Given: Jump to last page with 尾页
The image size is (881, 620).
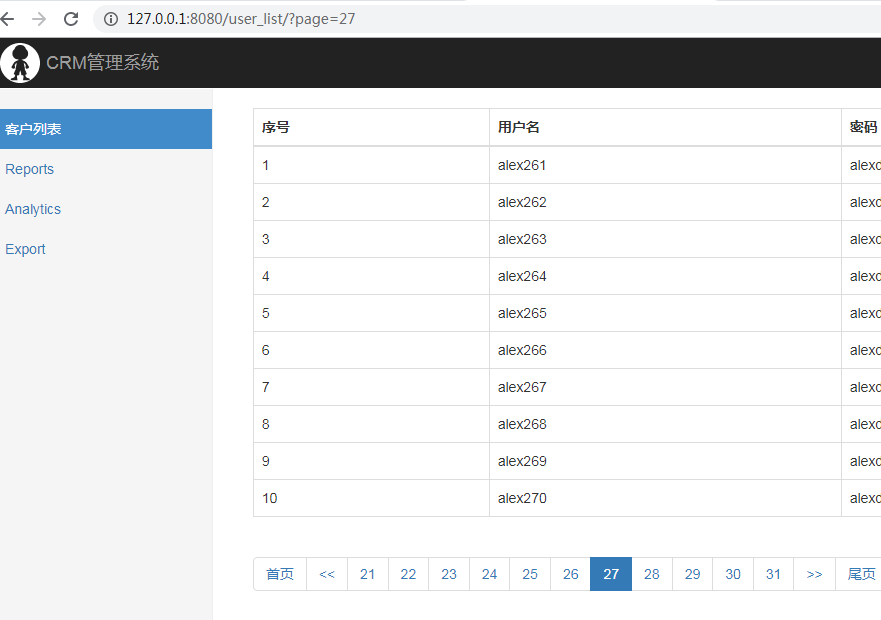Looking at the screenshot, I should [x=859, y=574].
